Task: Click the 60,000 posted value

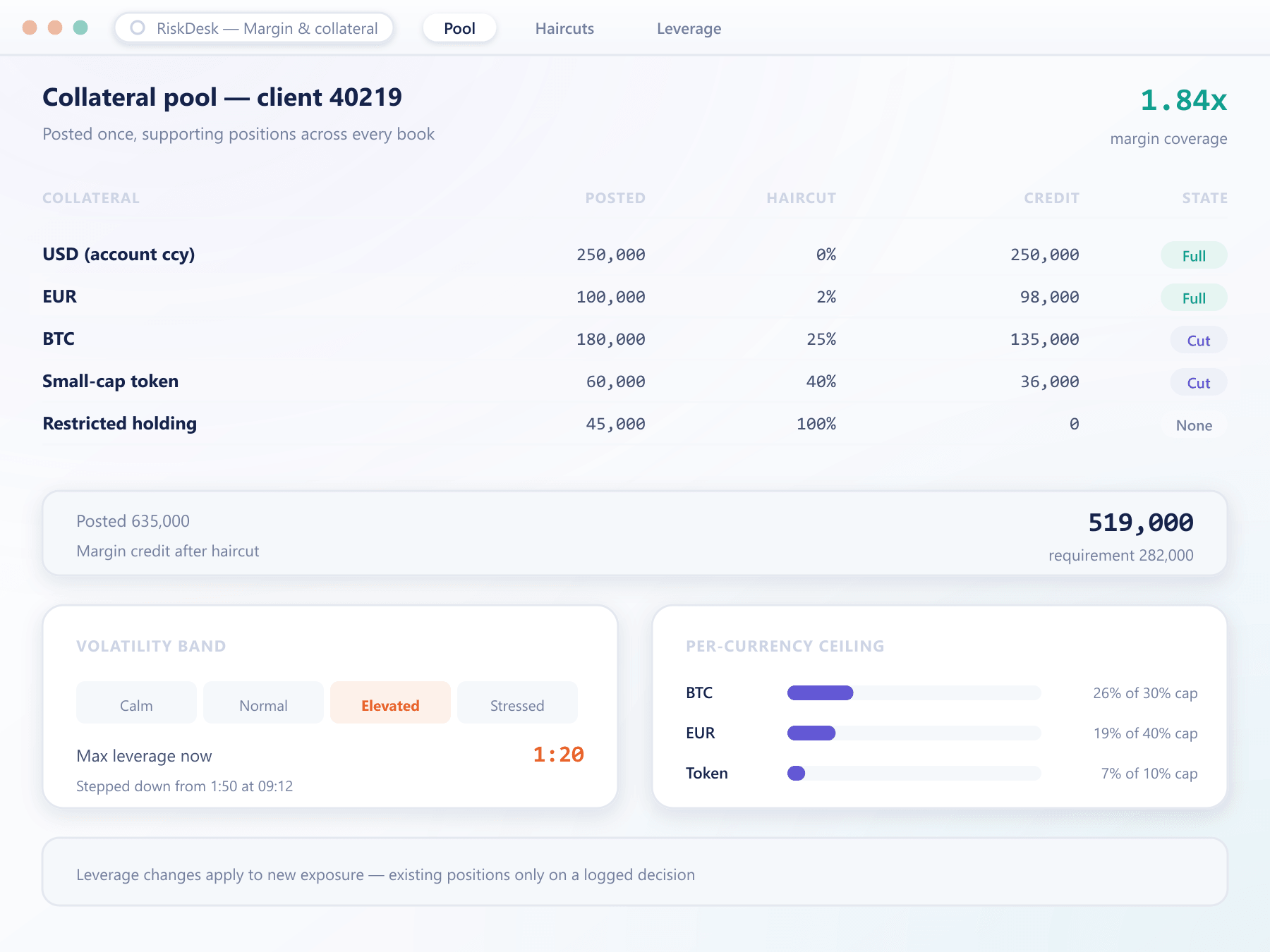Action: point(615,382)
